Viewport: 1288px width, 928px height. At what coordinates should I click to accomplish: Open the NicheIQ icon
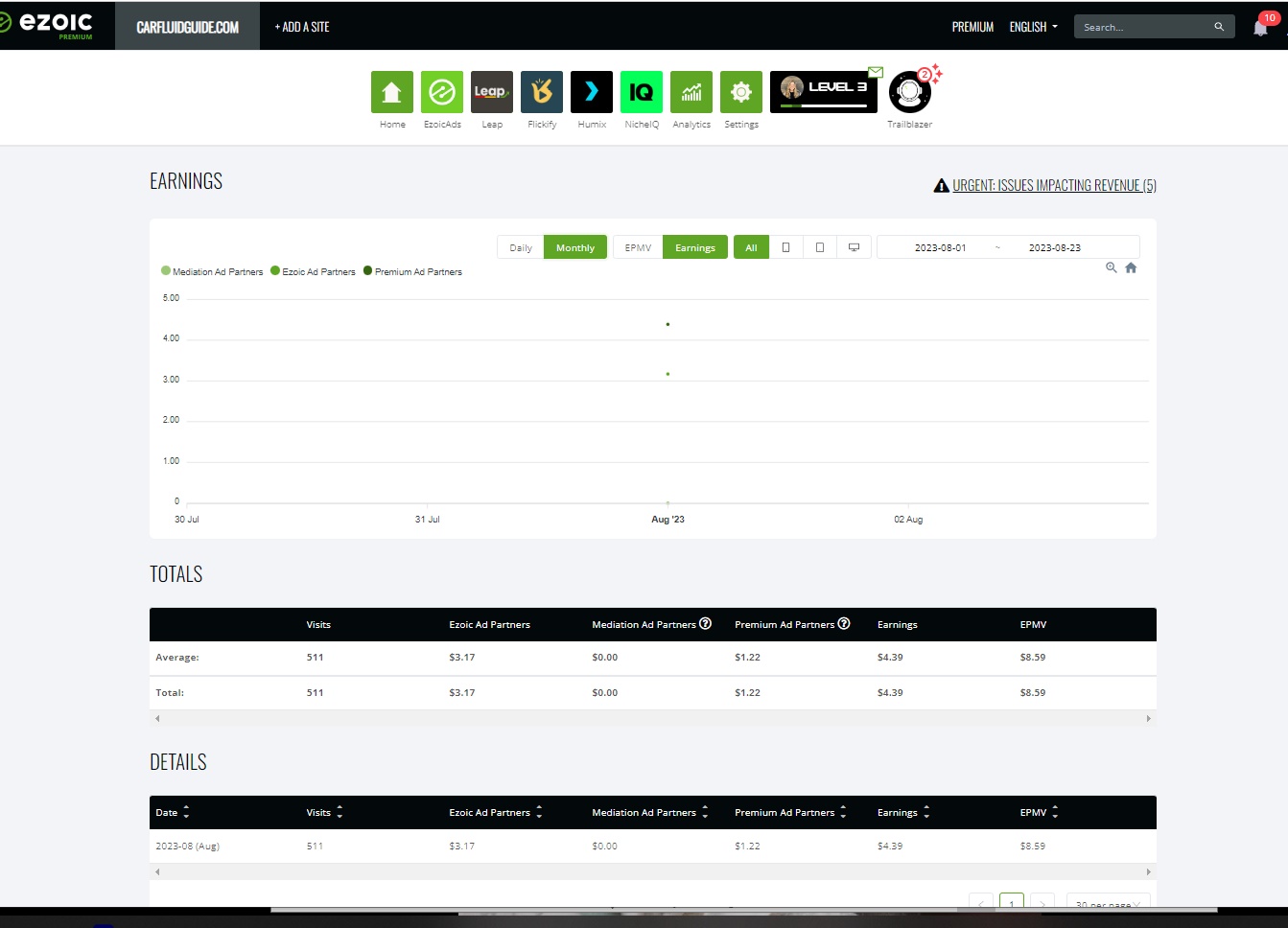click(642, 92)
